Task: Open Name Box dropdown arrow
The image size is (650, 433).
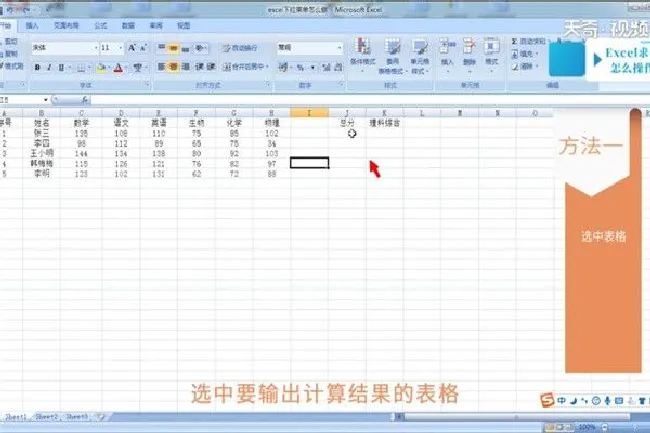Action: [x=46, y=100]
